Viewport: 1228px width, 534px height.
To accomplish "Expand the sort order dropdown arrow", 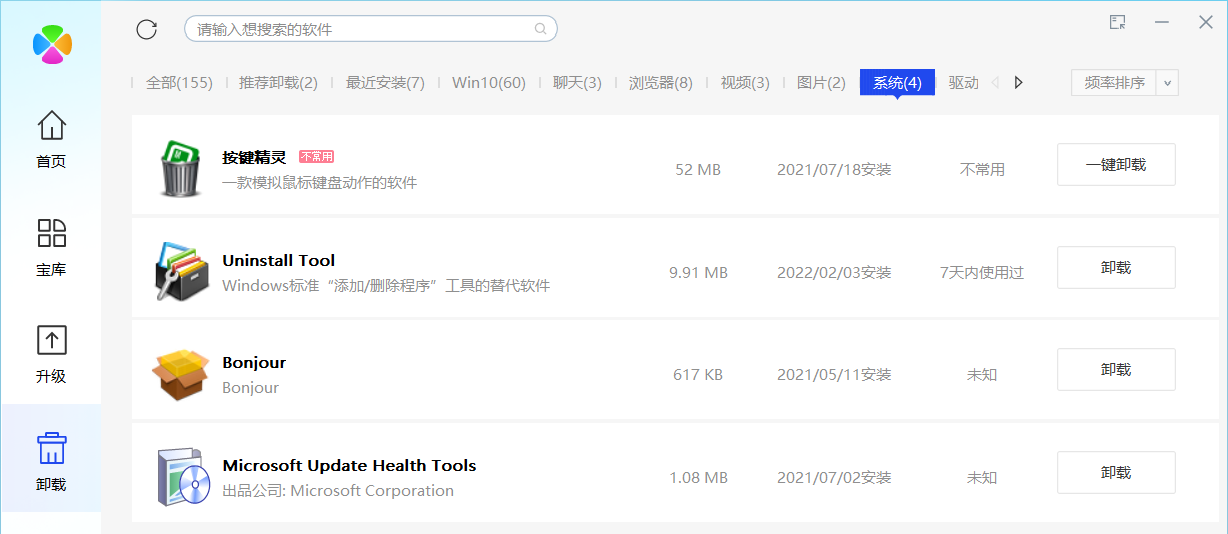I will click(1168, 82).
